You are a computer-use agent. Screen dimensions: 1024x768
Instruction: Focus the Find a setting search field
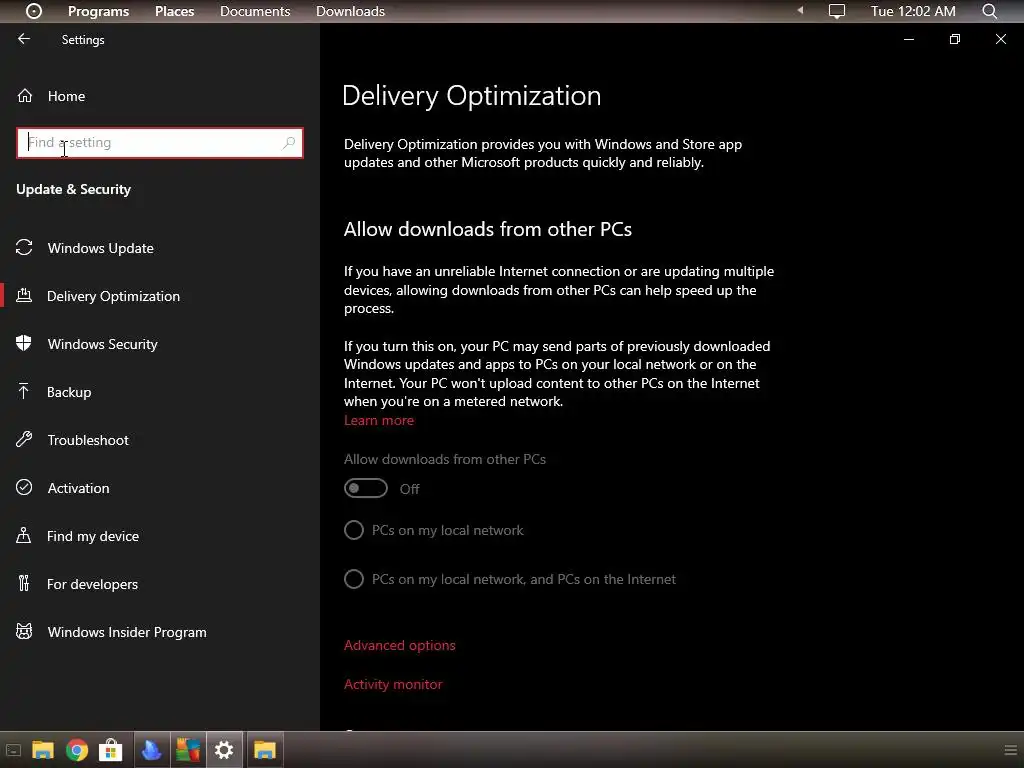159,142
